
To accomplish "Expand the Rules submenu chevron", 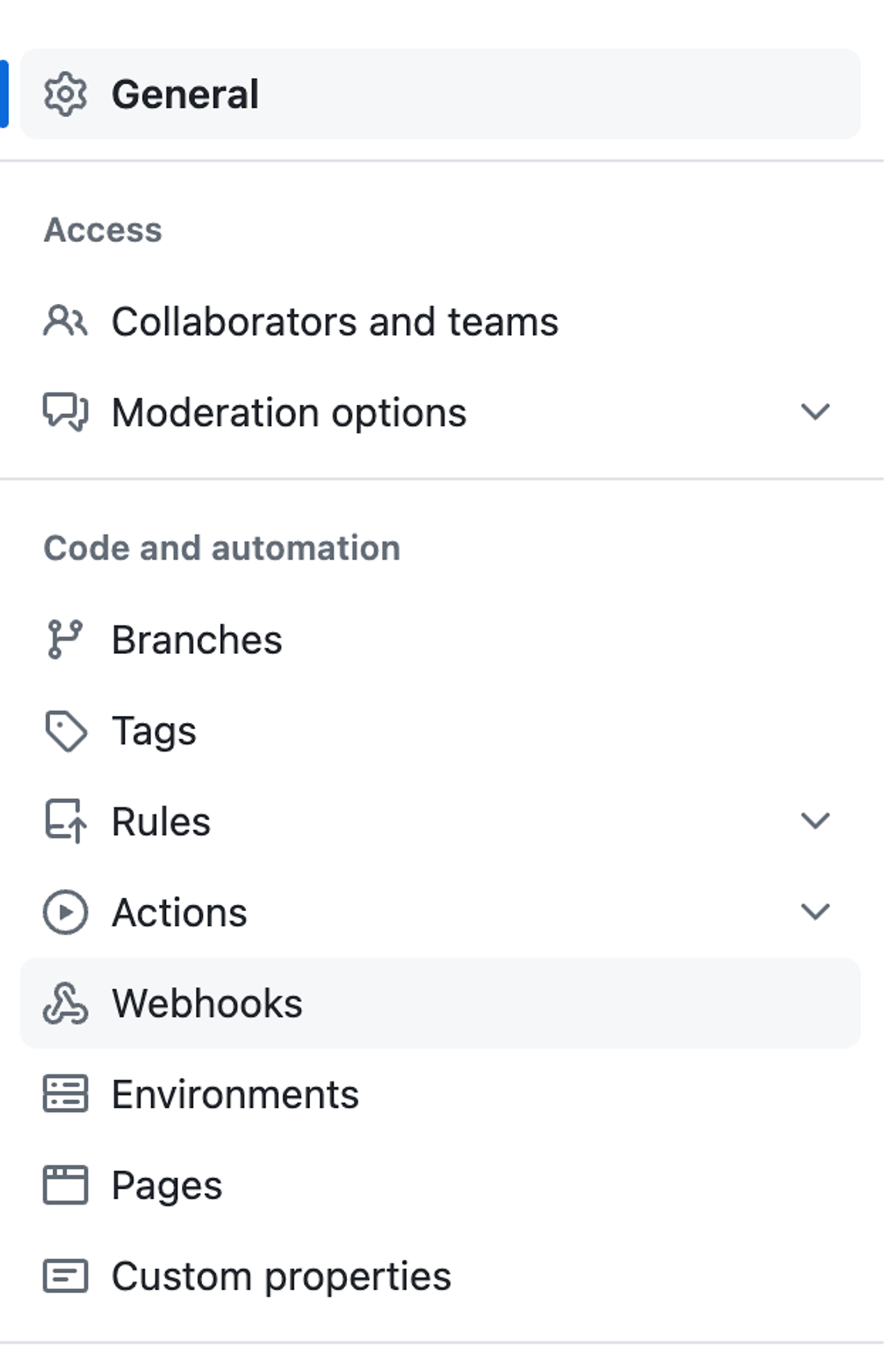I will (815, 821).
